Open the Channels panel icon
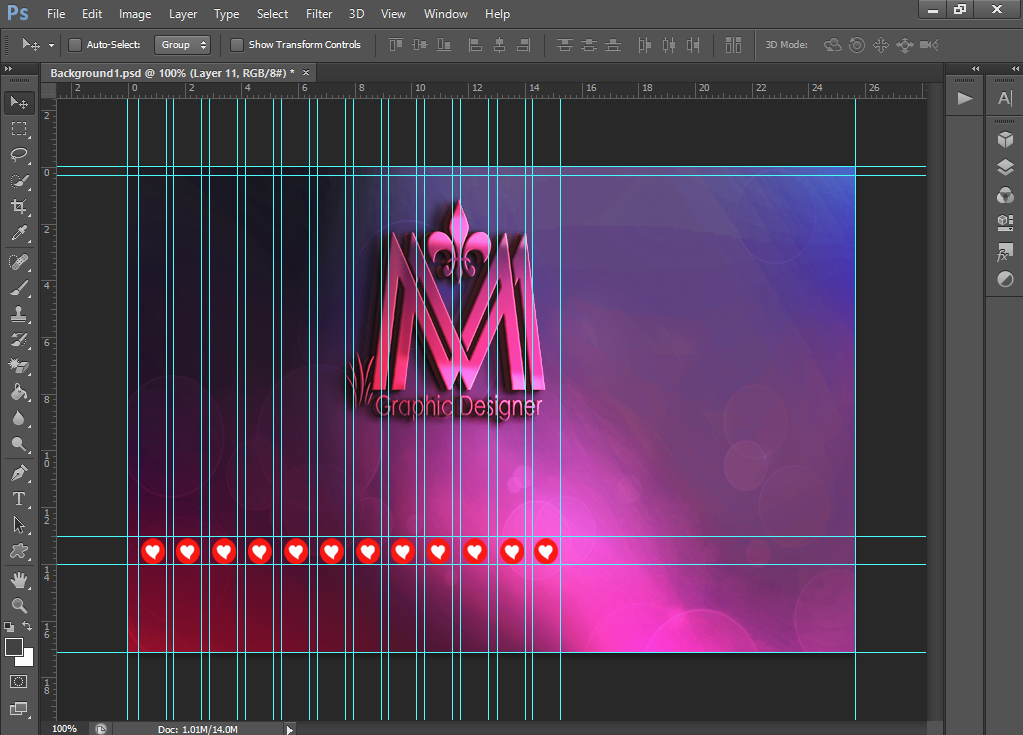Screen dimensions: 1023x735 tap(1005, 195)
